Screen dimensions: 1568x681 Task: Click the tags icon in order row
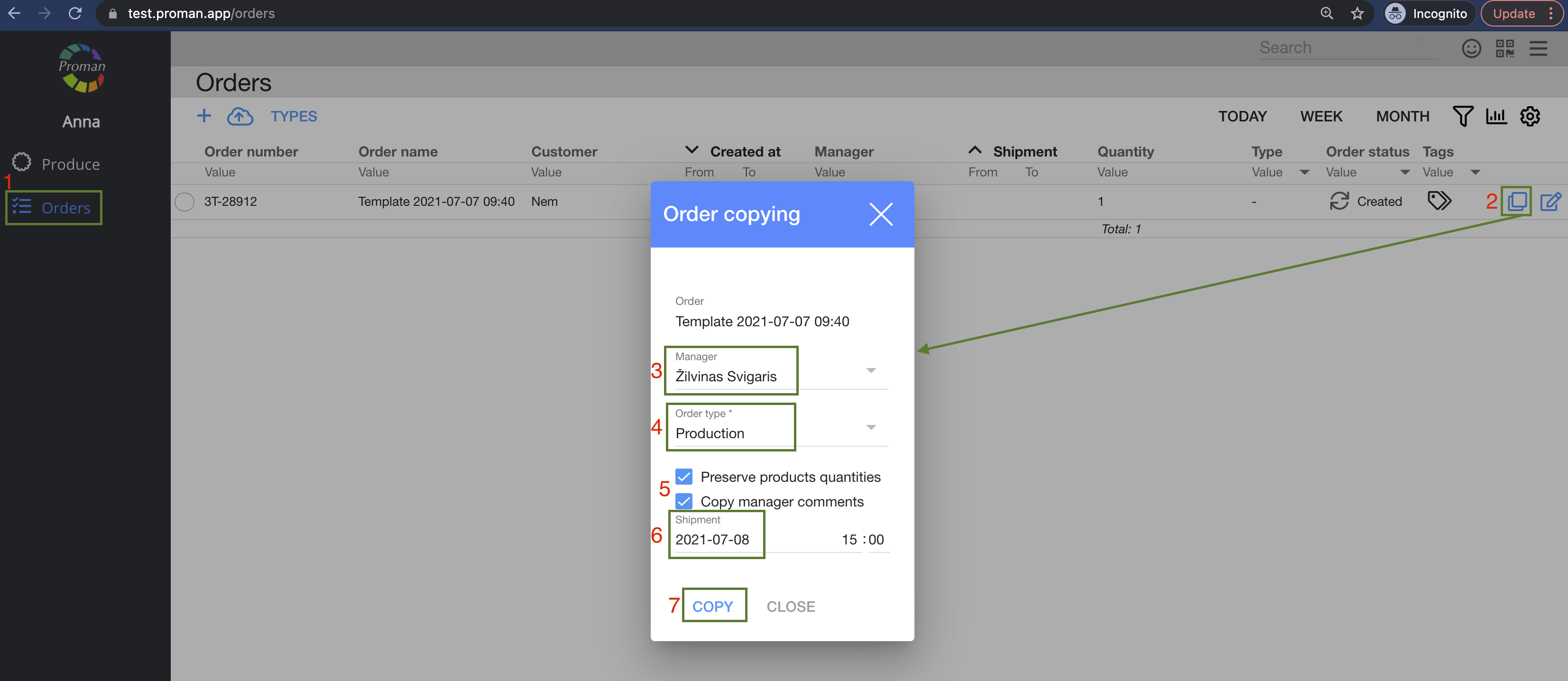1439,201
